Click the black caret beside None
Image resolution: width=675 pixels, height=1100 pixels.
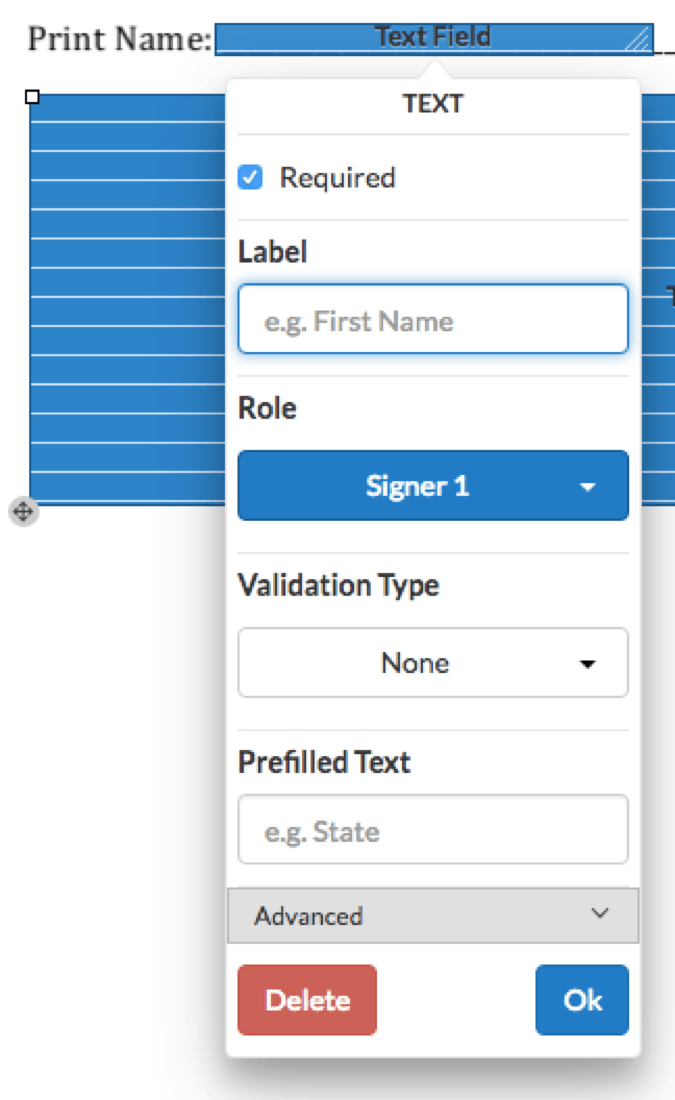pyautogui.click(x=588, y=664)
